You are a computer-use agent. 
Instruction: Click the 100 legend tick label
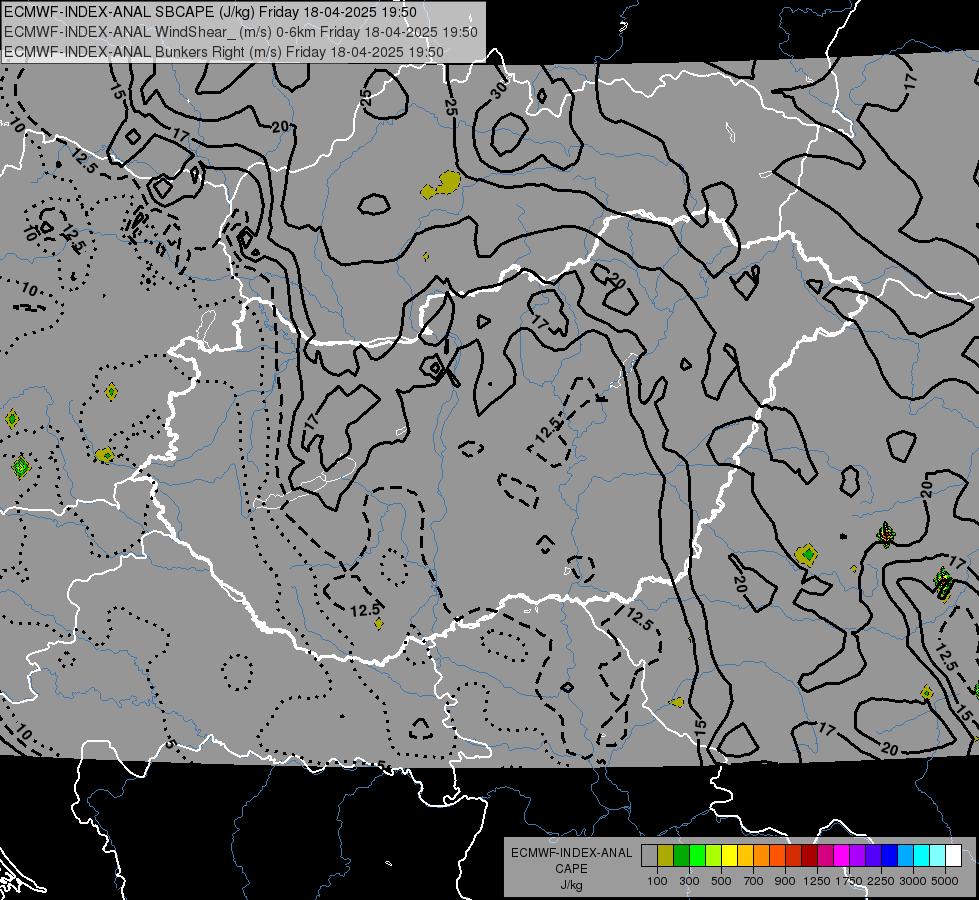tap(657, 881)
